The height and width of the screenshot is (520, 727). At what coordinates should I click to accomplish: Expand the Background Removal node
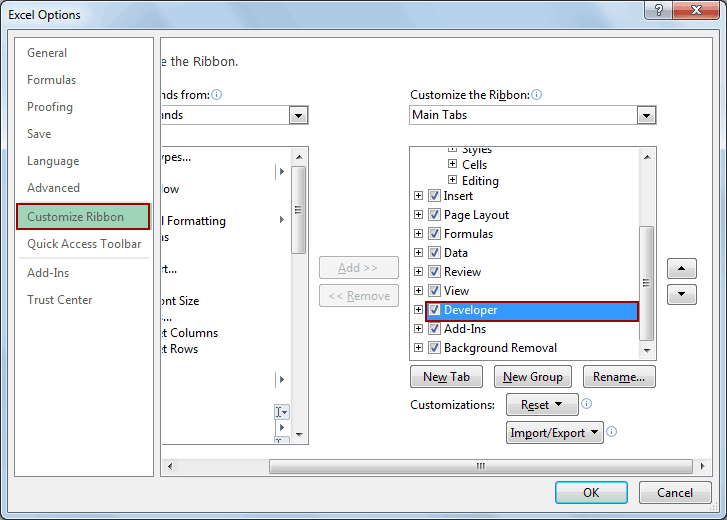pyautogui.click(x=418, y=348)
